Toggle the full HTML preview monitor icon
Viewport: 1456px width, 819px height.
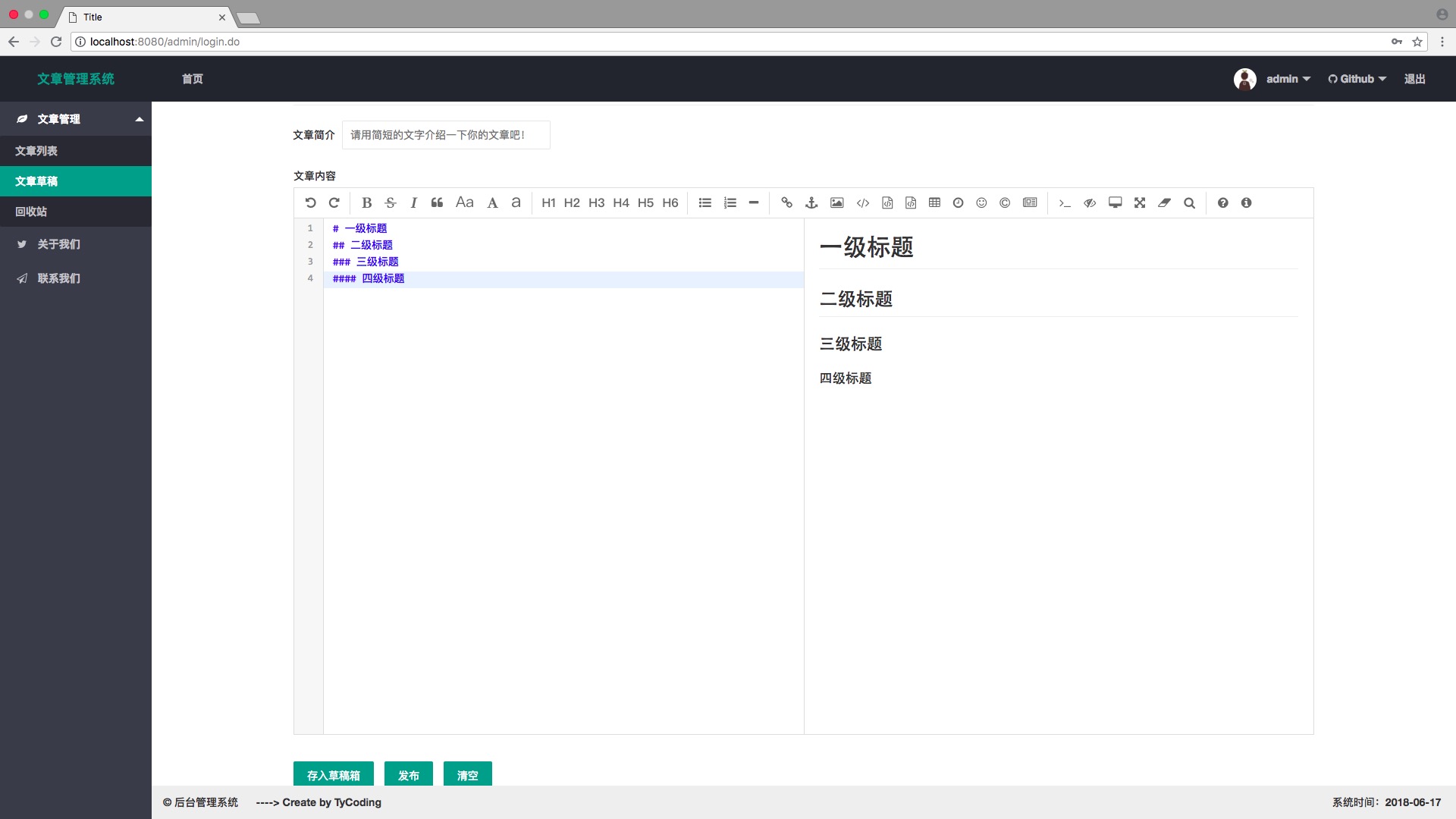tap(1115, 202)
